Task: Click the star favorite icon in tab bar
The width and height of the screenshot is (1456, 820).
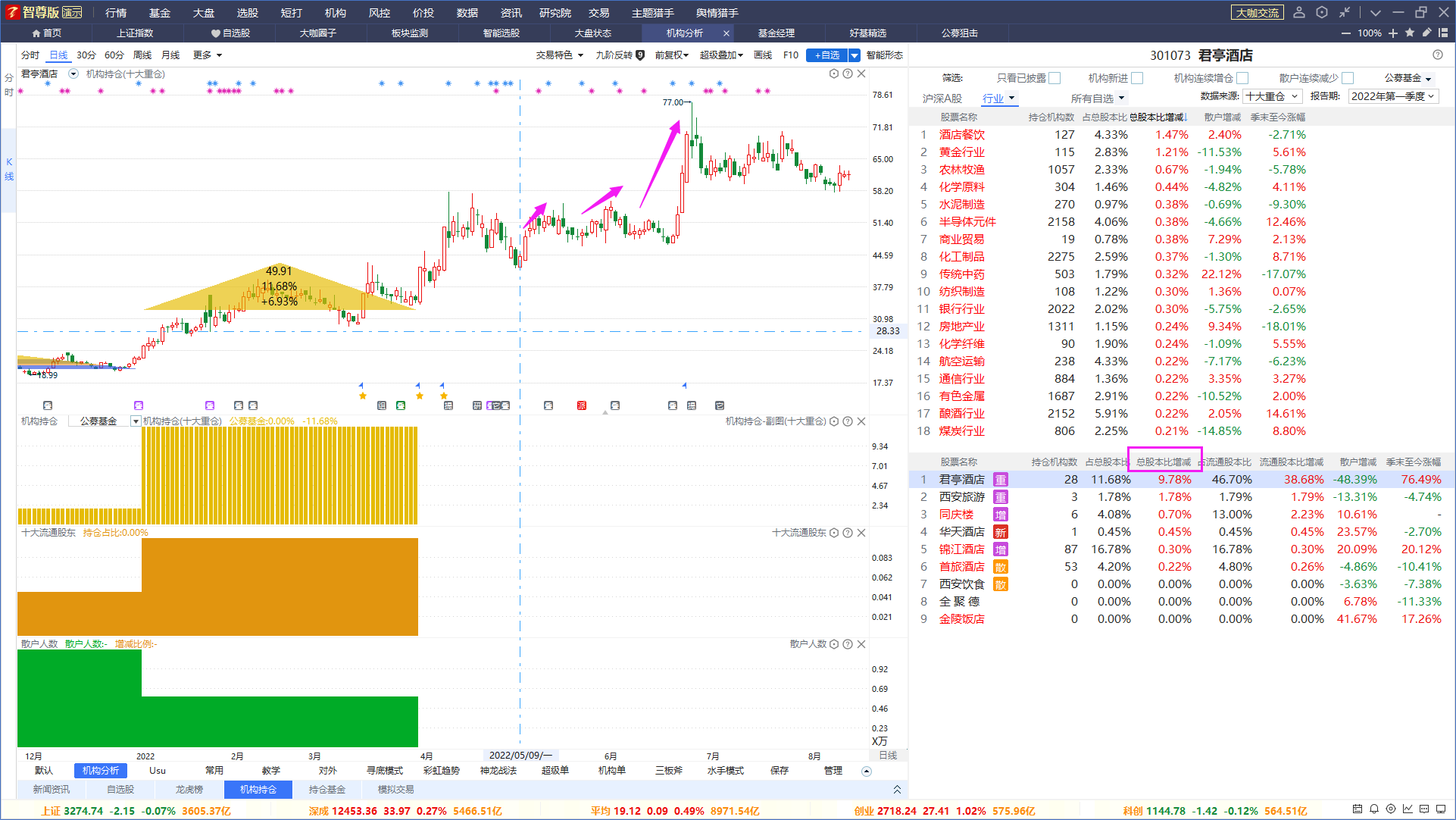Action: [1410, 33]
